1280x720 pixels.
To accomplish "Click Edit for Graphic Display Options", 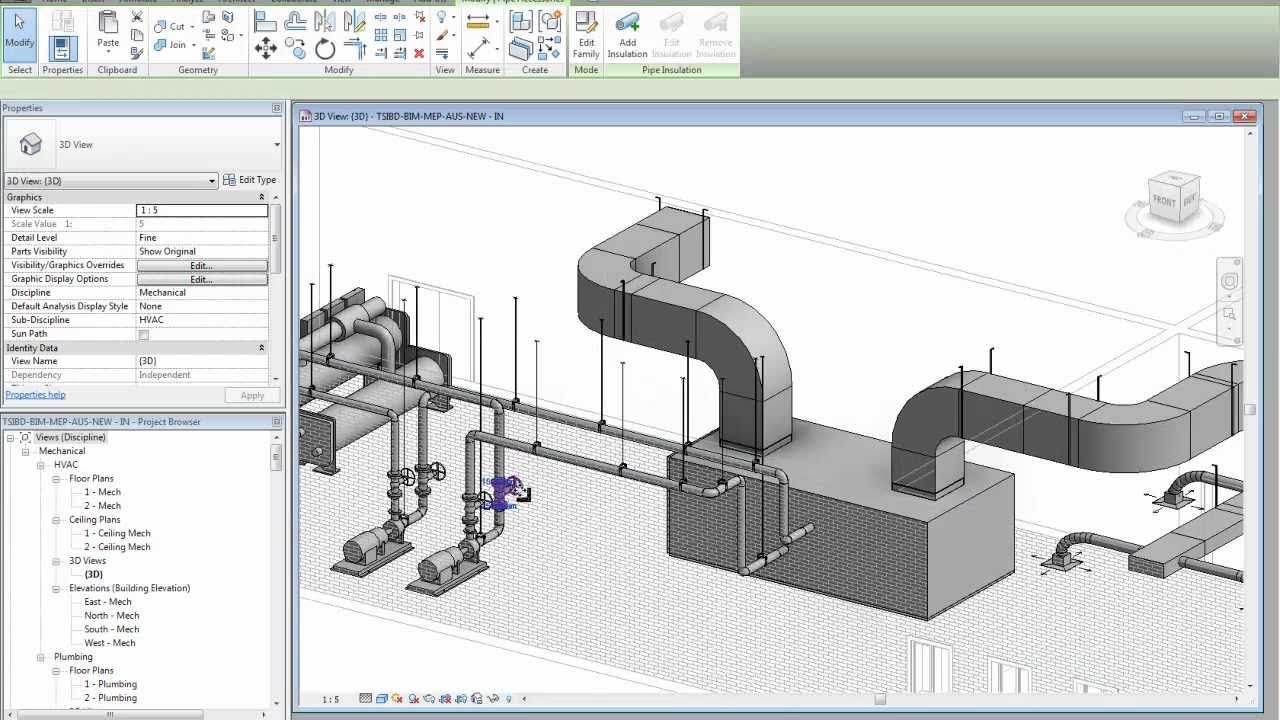I will point(201,280).
